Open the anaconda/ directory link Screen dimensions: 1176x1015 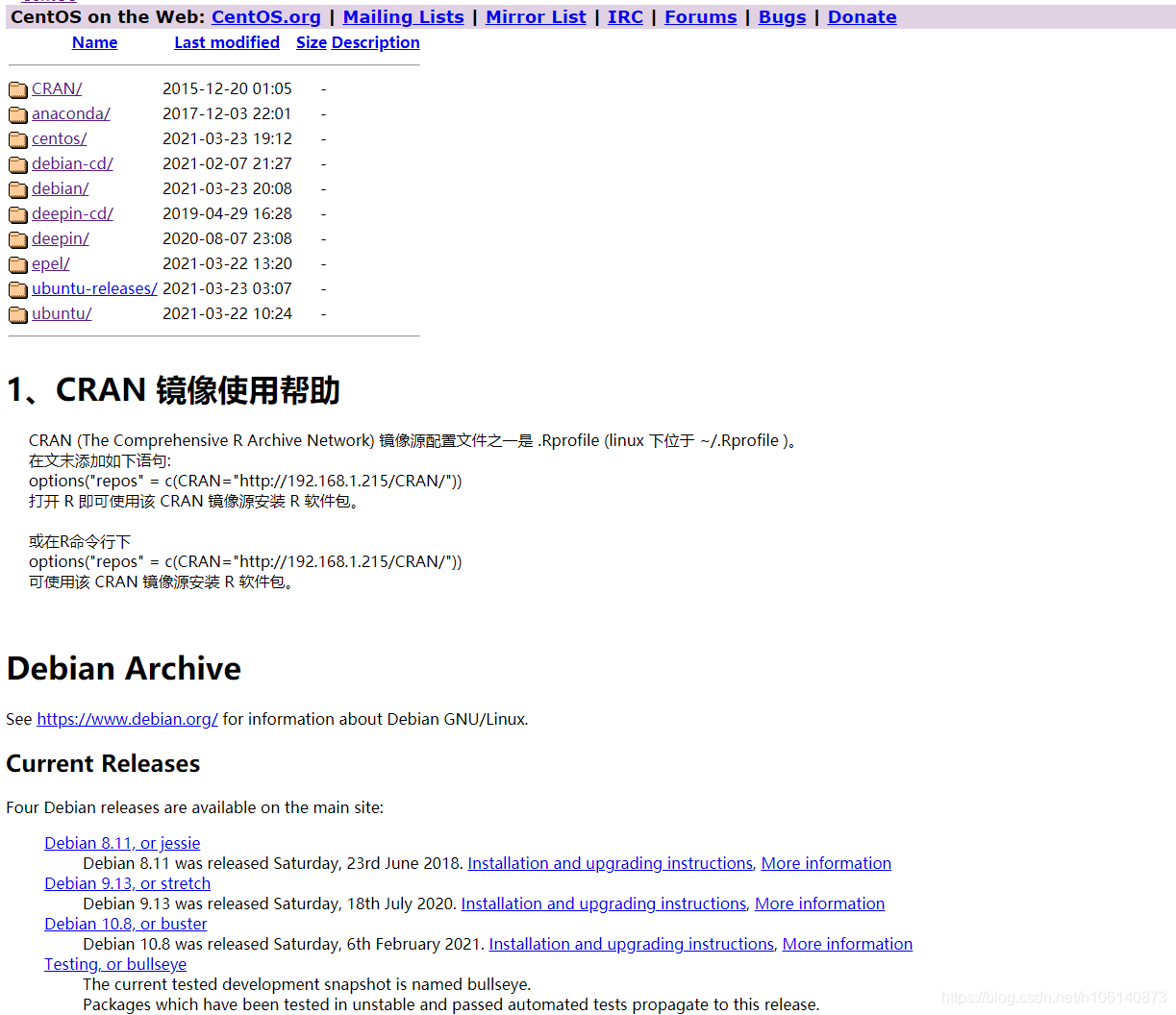[71, 113]
